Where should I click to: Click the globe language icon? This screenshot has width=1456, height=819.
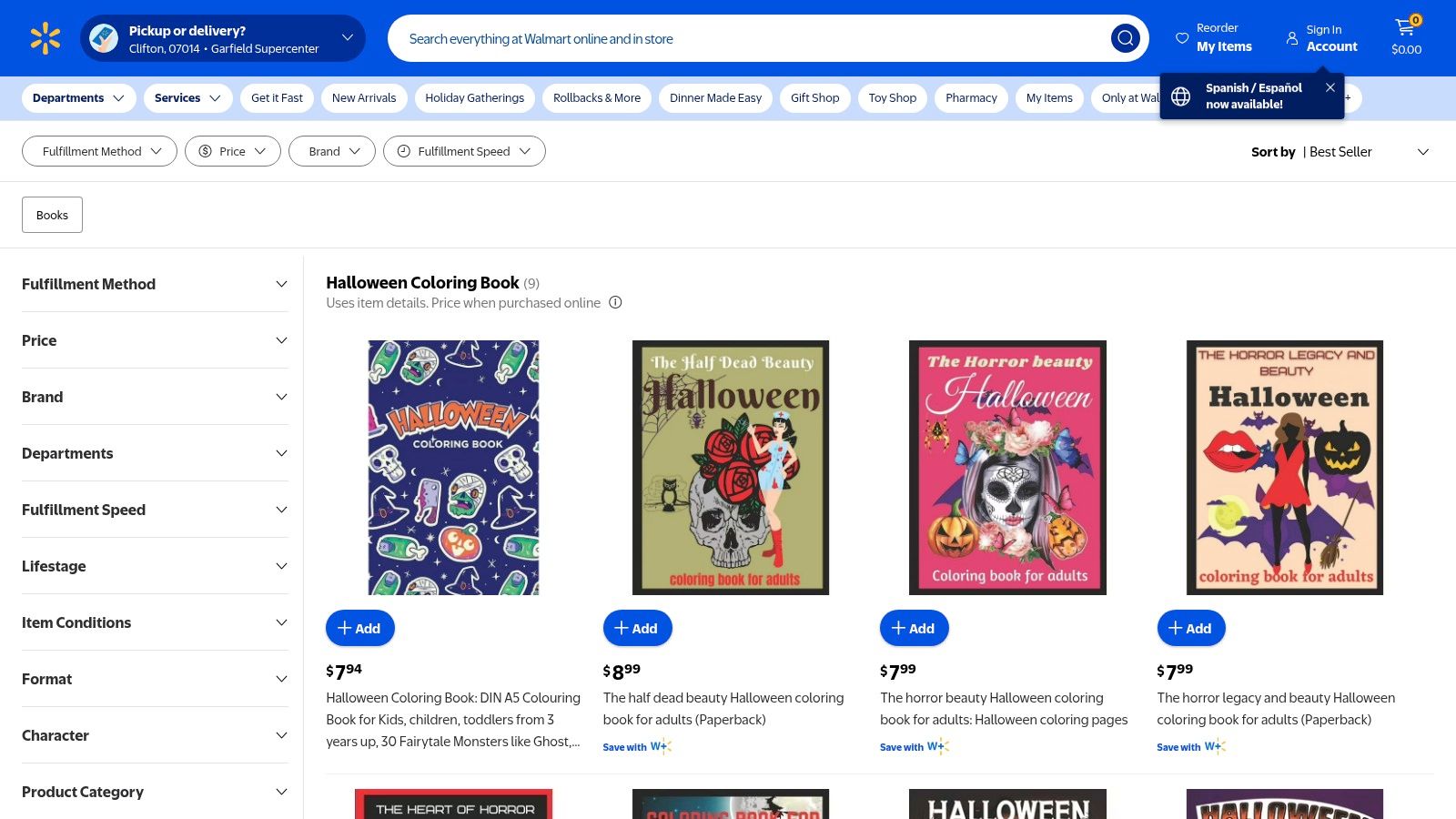1181,96
